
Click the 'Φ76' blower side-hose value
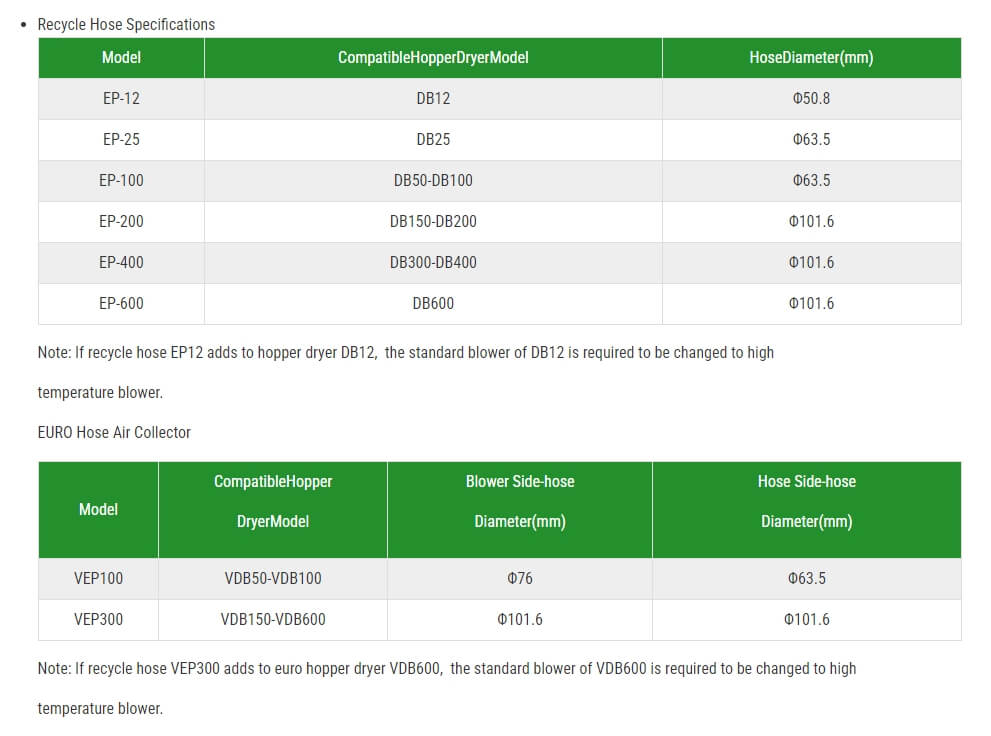click(x=520, y=579)
